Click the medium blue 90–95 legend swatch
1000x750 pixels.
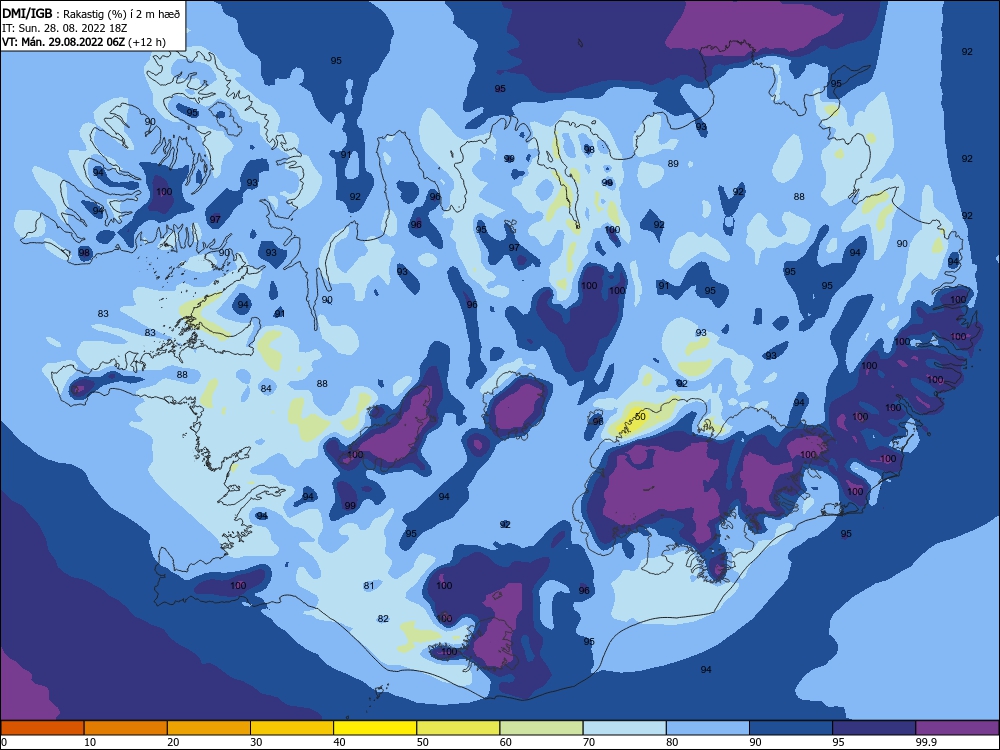click(x=791, y=728)
